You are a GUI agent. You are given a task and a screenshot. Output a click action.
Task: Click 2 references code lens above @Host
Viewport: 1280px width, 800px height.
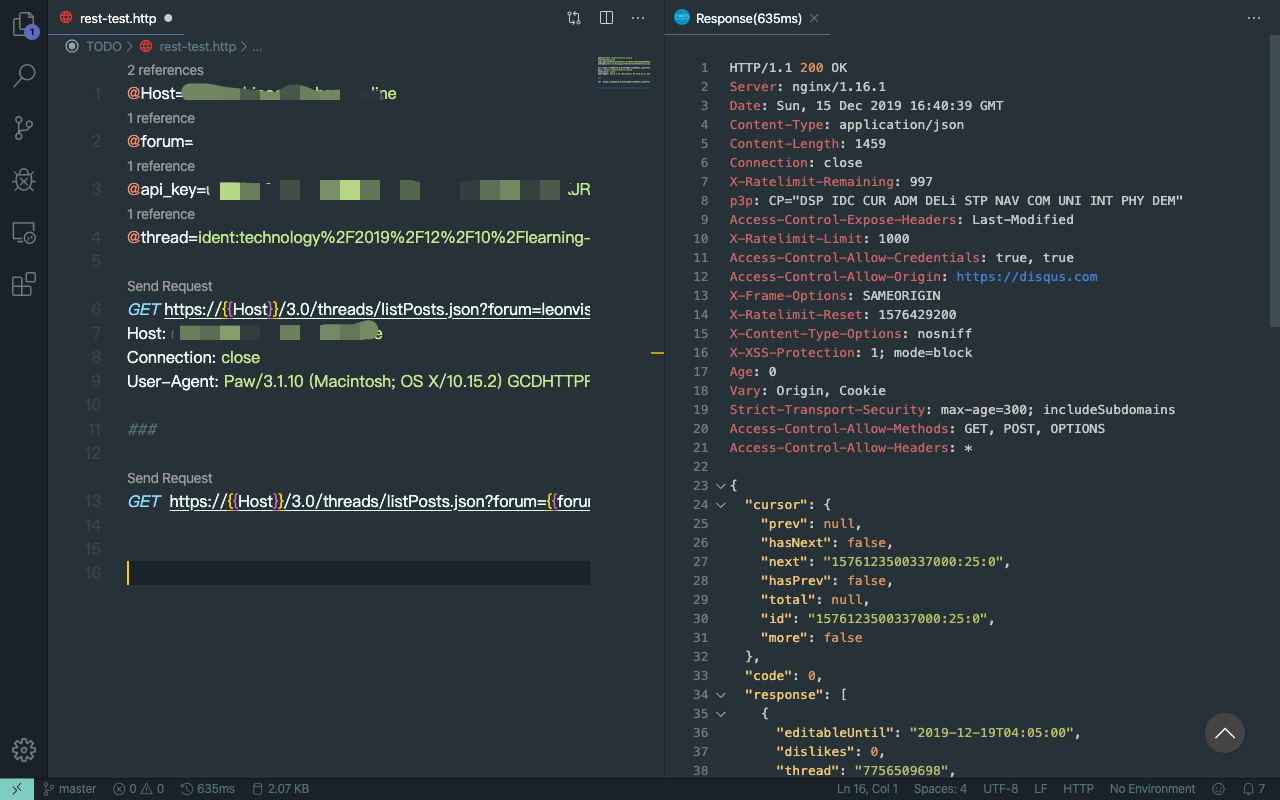click(x=165, y=70)
